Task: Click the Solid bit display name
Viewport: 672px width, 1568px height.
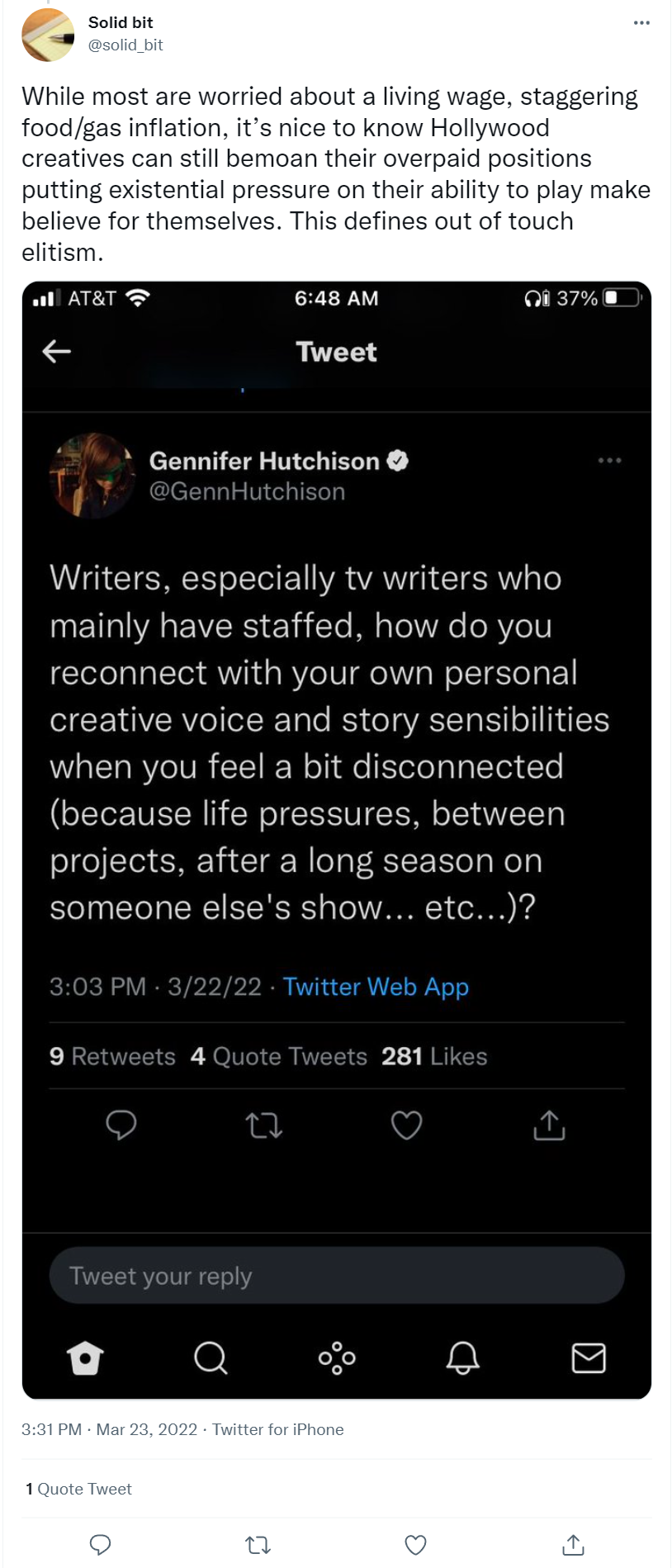Action: [x=121, y=23]
